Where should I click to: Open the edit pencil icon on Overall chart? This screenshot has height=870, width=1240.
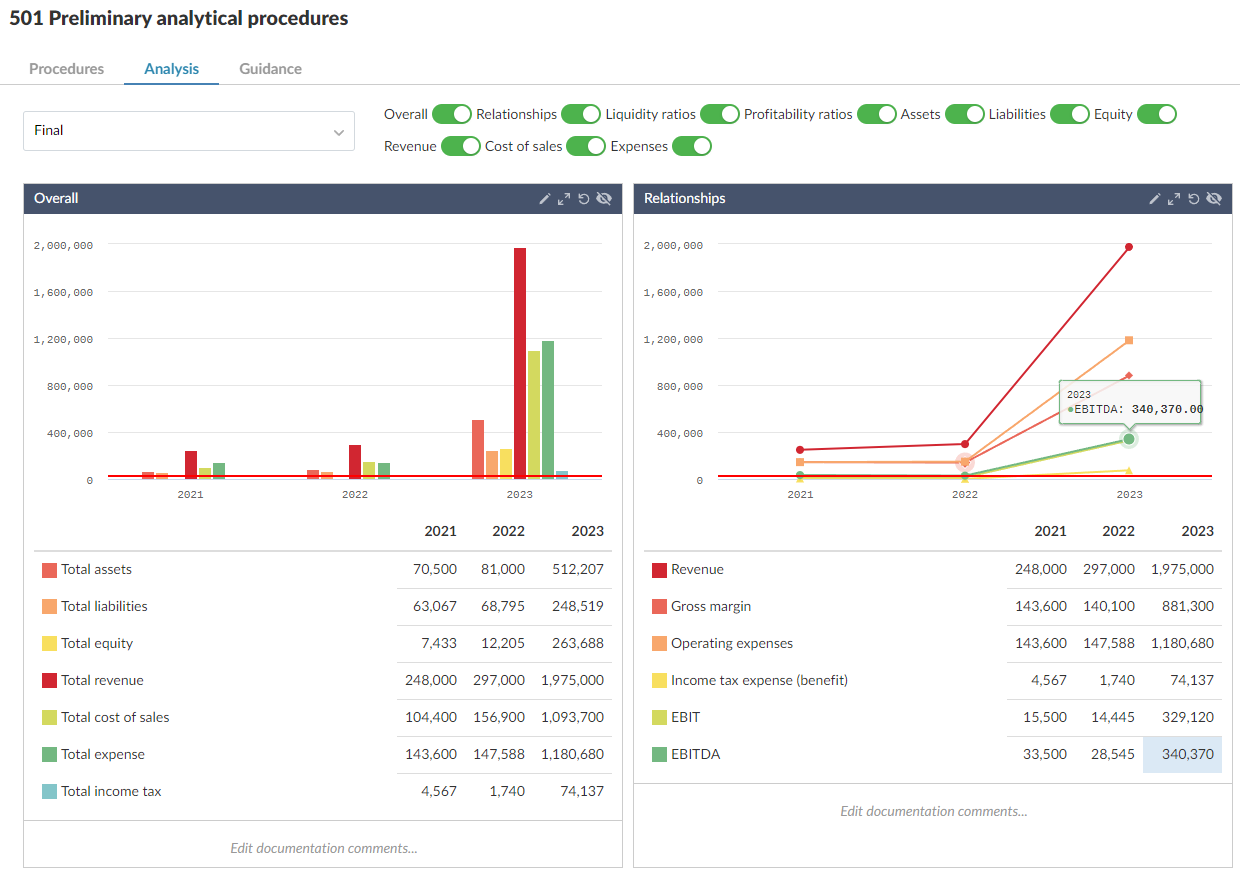tap(544, 198)
